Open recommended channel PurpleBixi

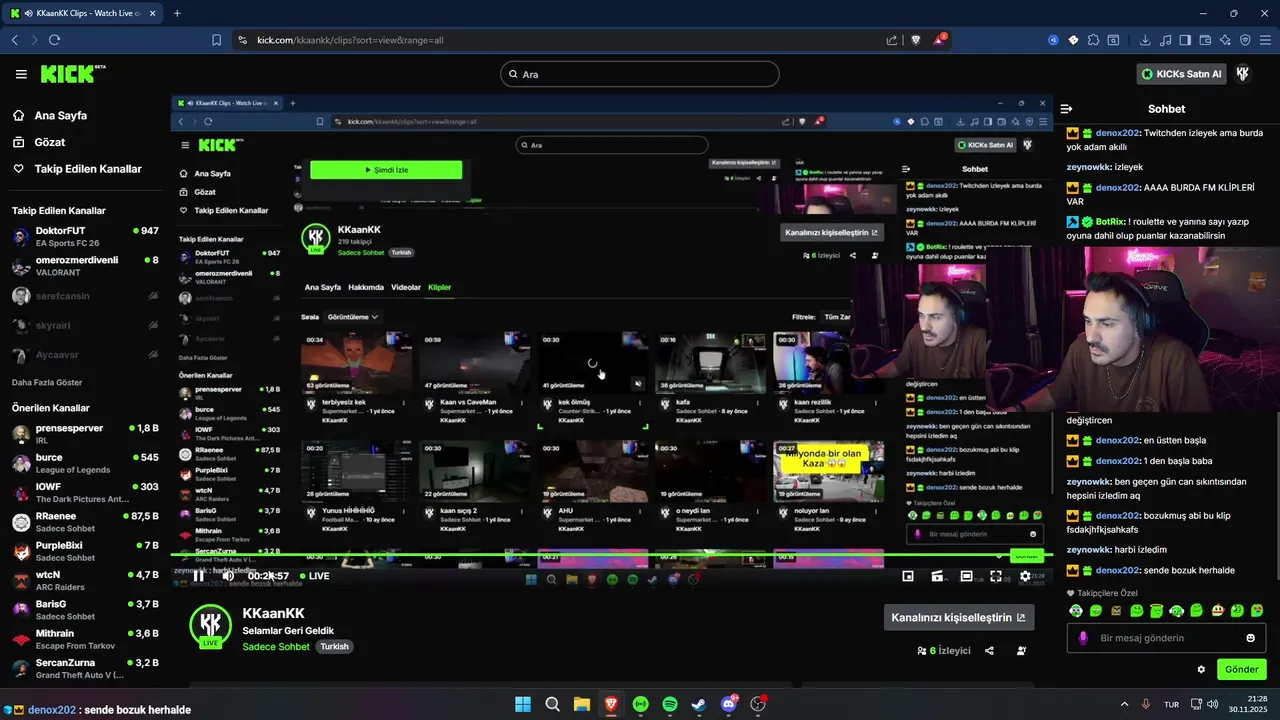tap(84, 551)
